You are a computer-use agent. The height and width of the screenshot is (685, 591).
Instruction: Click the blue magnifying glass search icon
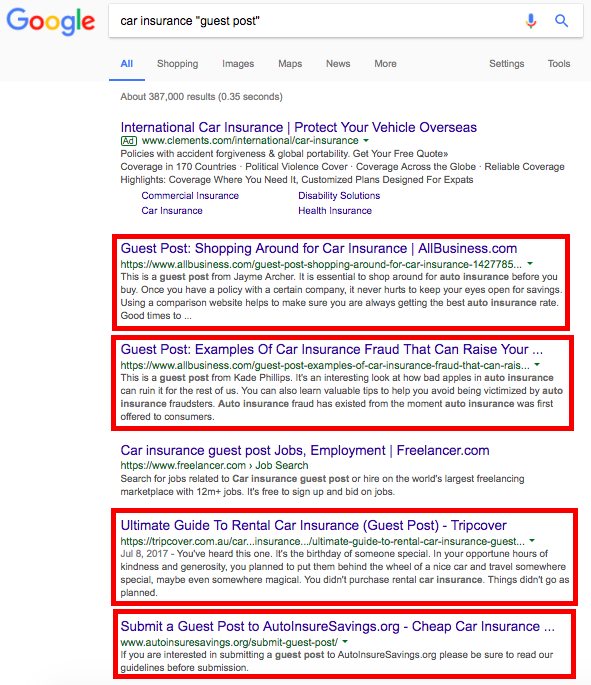click(561, 21)
